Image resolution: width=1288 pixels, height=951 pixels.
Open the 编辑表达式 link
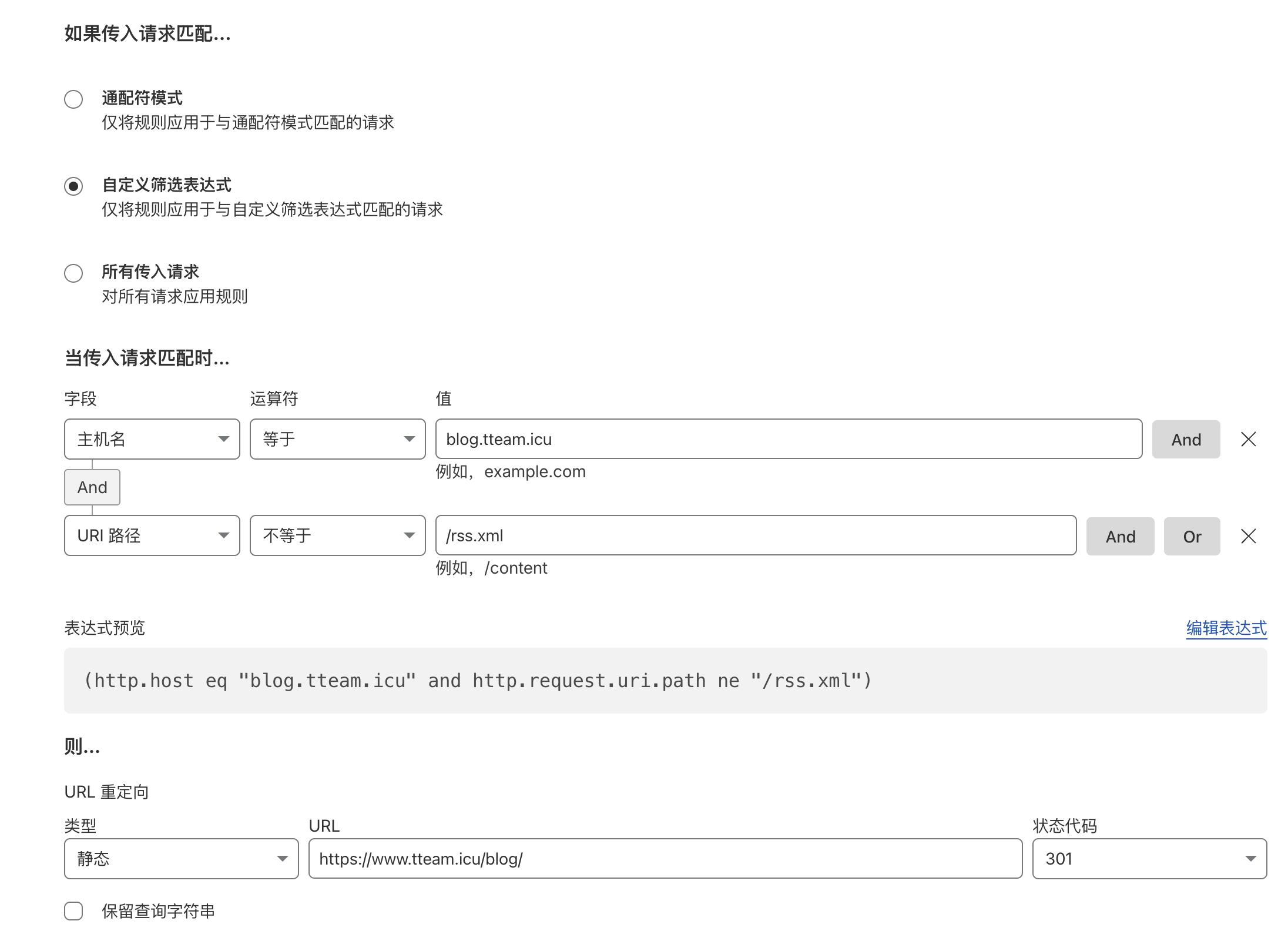coord(1226,628)
